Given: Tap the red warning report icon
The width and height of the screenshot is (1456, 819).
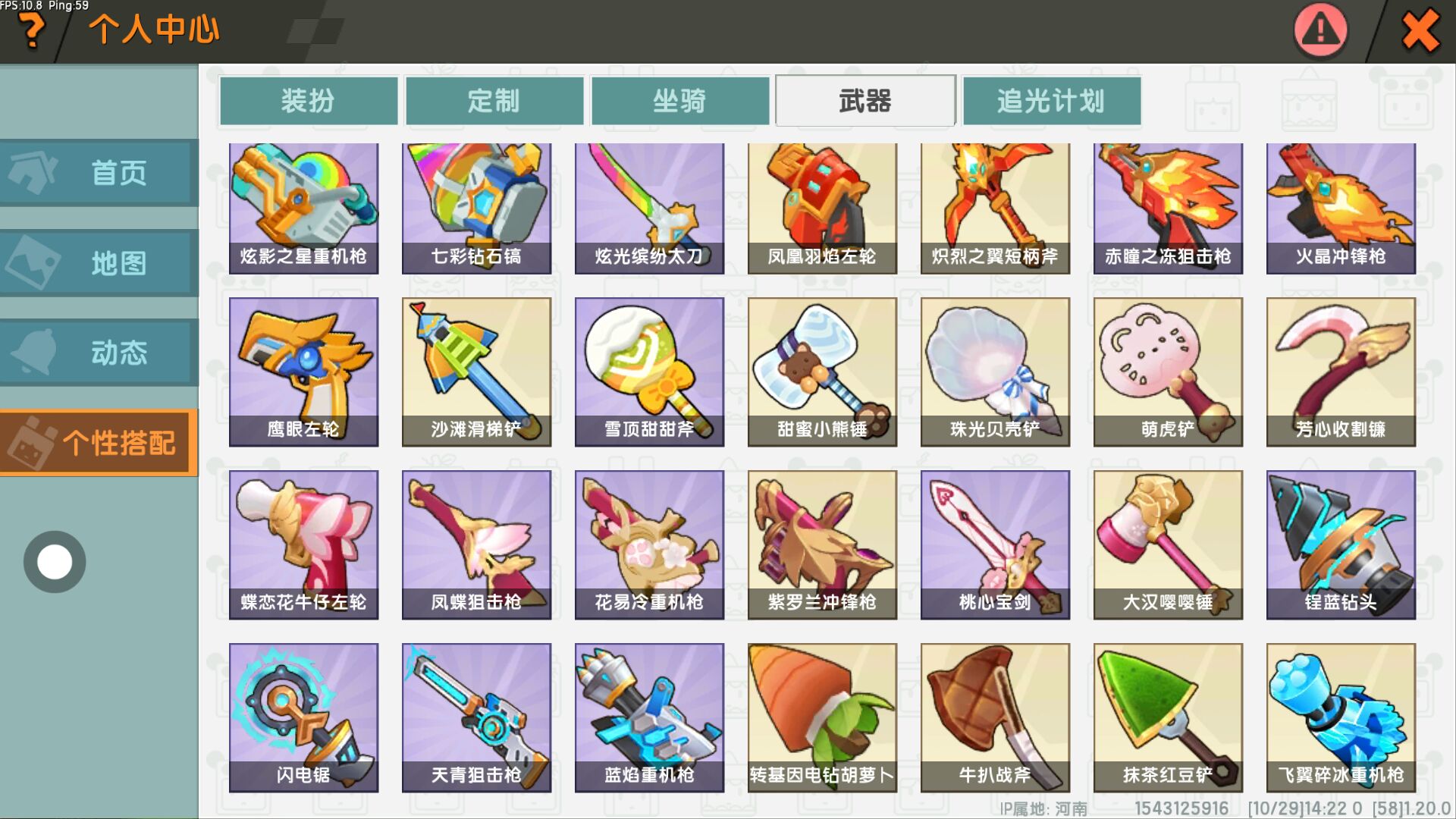Looking at the screenshot, I should coord(1320,31).
